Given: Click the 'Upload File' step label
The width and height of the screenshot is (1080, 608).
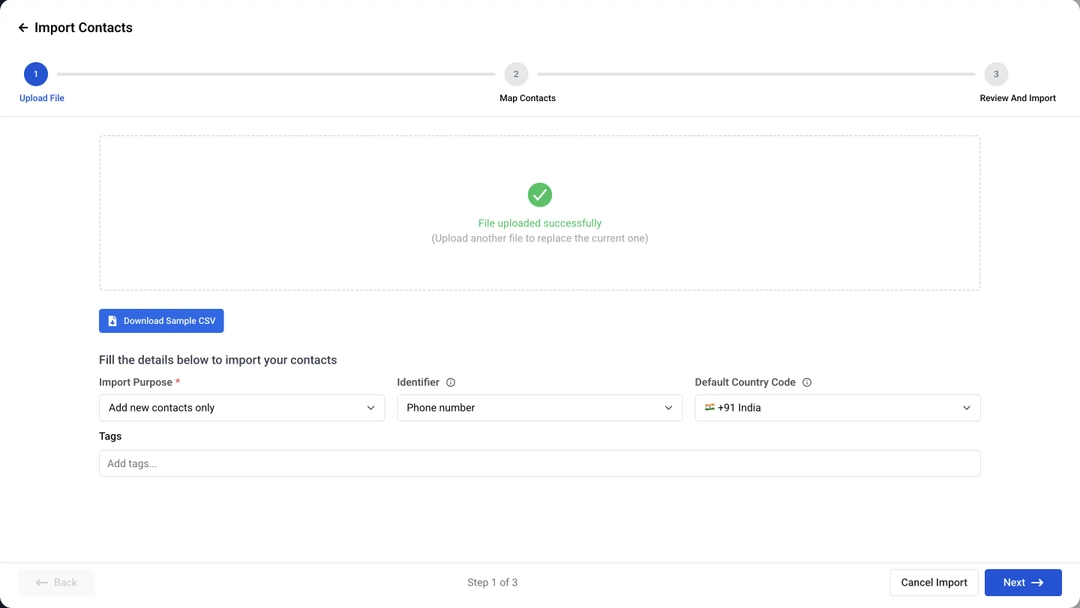Looking at the screenshot, I should pos(42,98).
